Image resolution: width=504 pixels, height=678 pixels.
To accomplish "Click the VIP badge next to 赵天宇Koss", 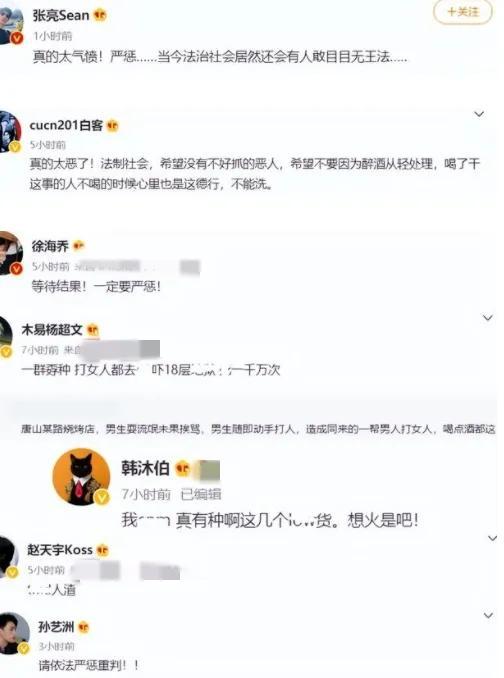I will (102, 550).
